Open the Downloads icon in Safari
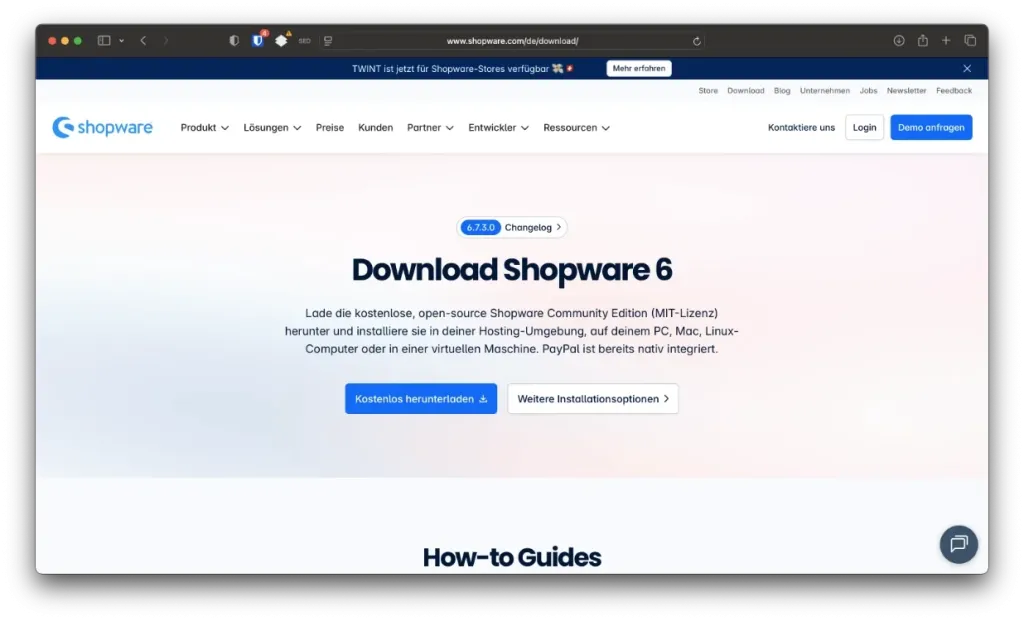 [897, 40]
